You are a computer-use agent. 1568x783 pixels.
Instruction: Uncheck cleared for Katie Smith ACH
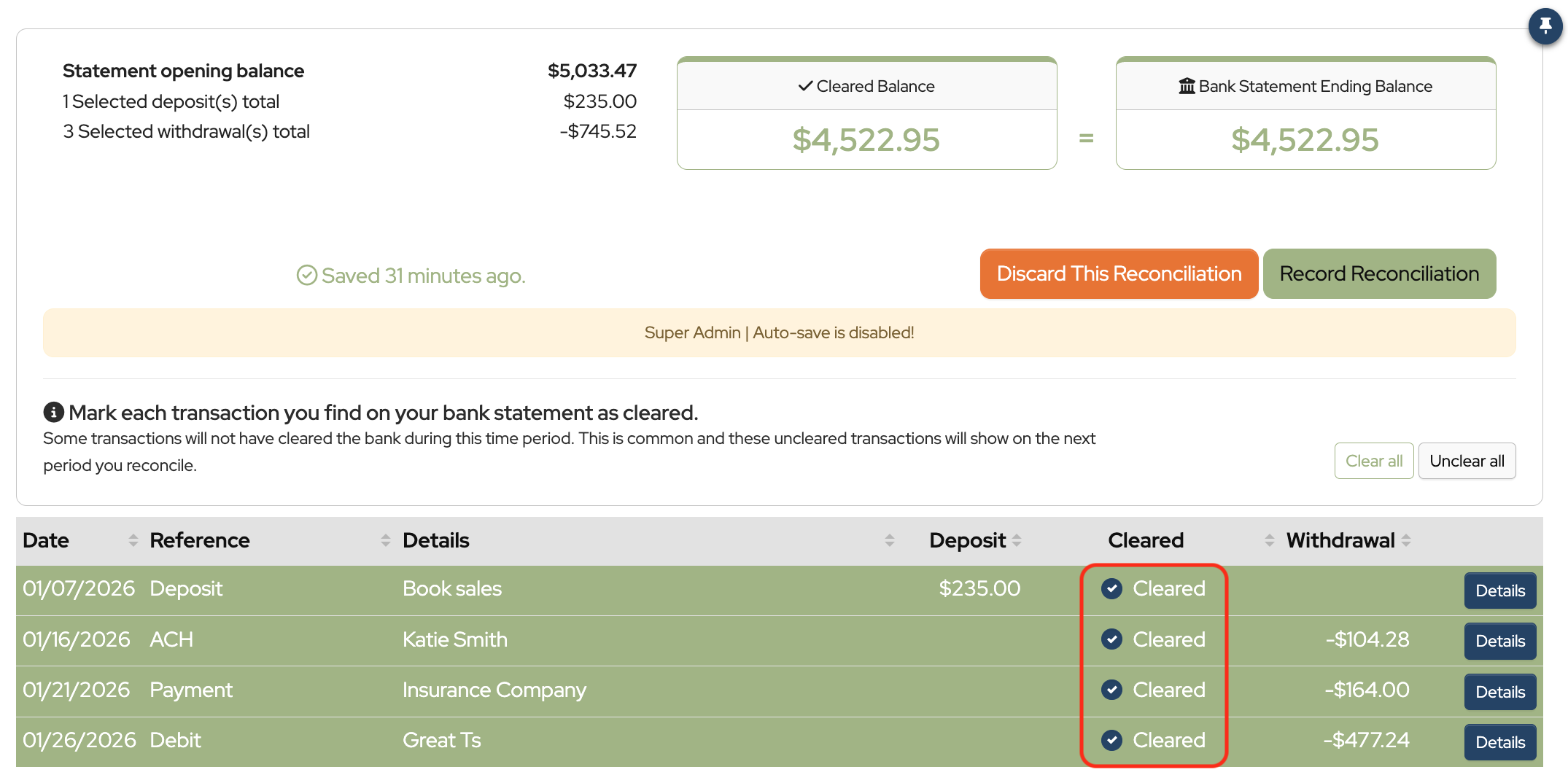(x=1111, y=640)
